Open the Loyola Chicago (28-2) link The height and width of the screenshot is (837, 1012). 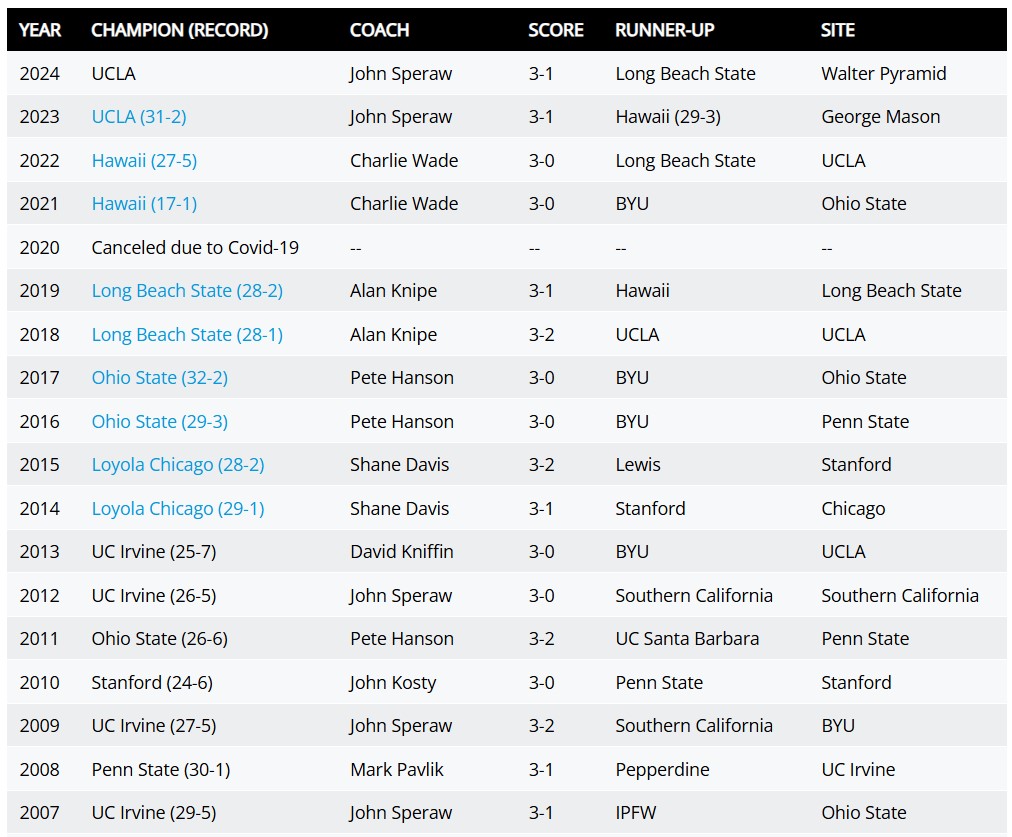point(177,465)
